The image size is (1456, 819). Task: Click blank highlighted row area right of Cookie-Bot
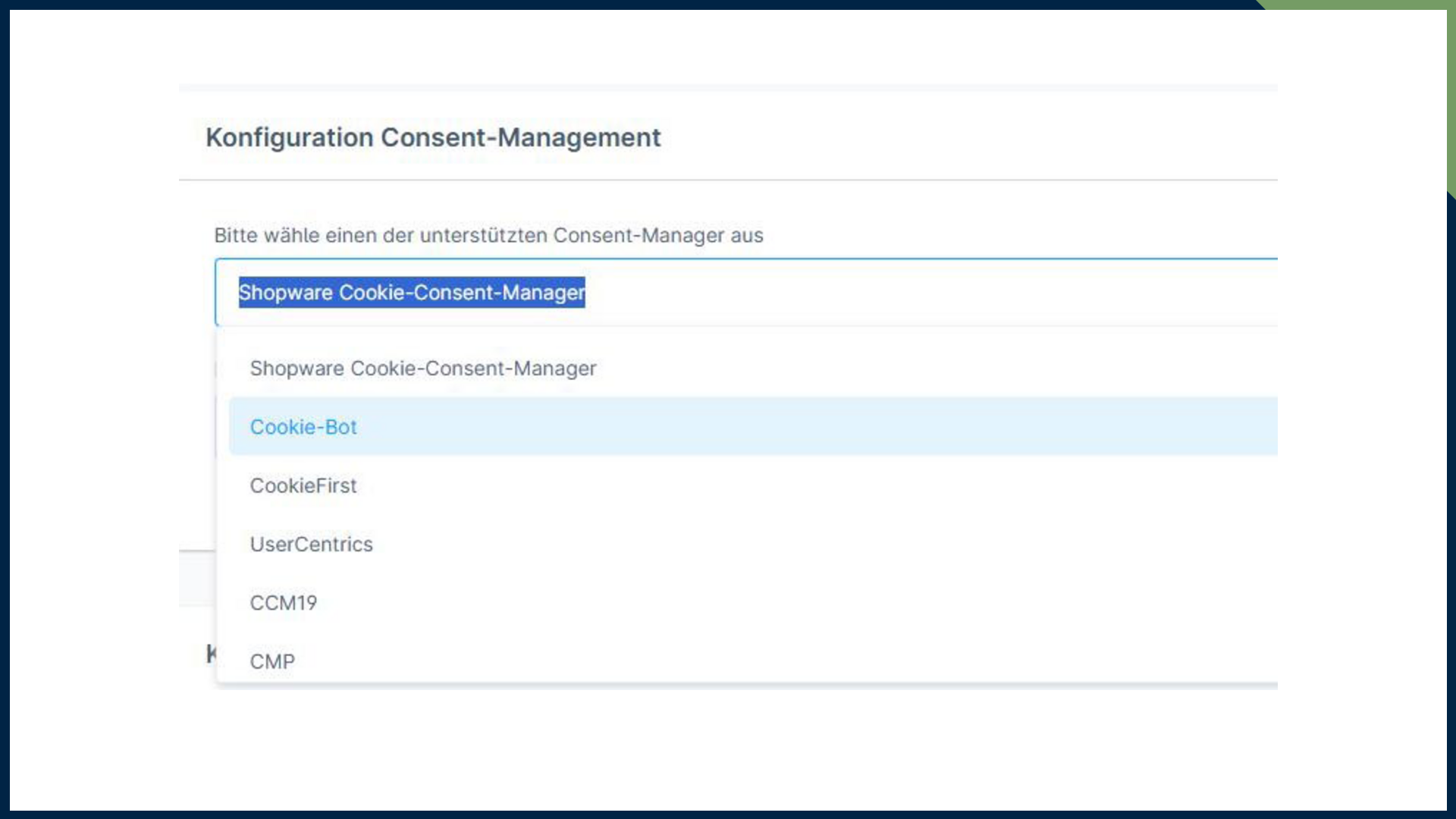(x=834, y=427)
